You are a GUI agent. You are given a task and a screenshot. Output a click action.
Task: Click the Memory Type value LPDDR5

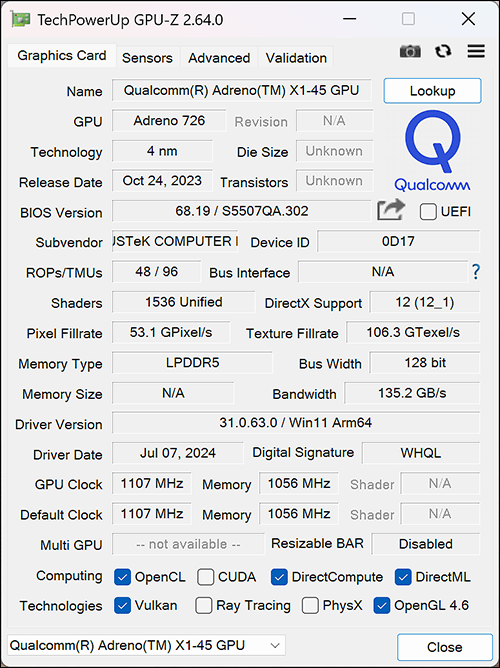[x=192, y=363]
